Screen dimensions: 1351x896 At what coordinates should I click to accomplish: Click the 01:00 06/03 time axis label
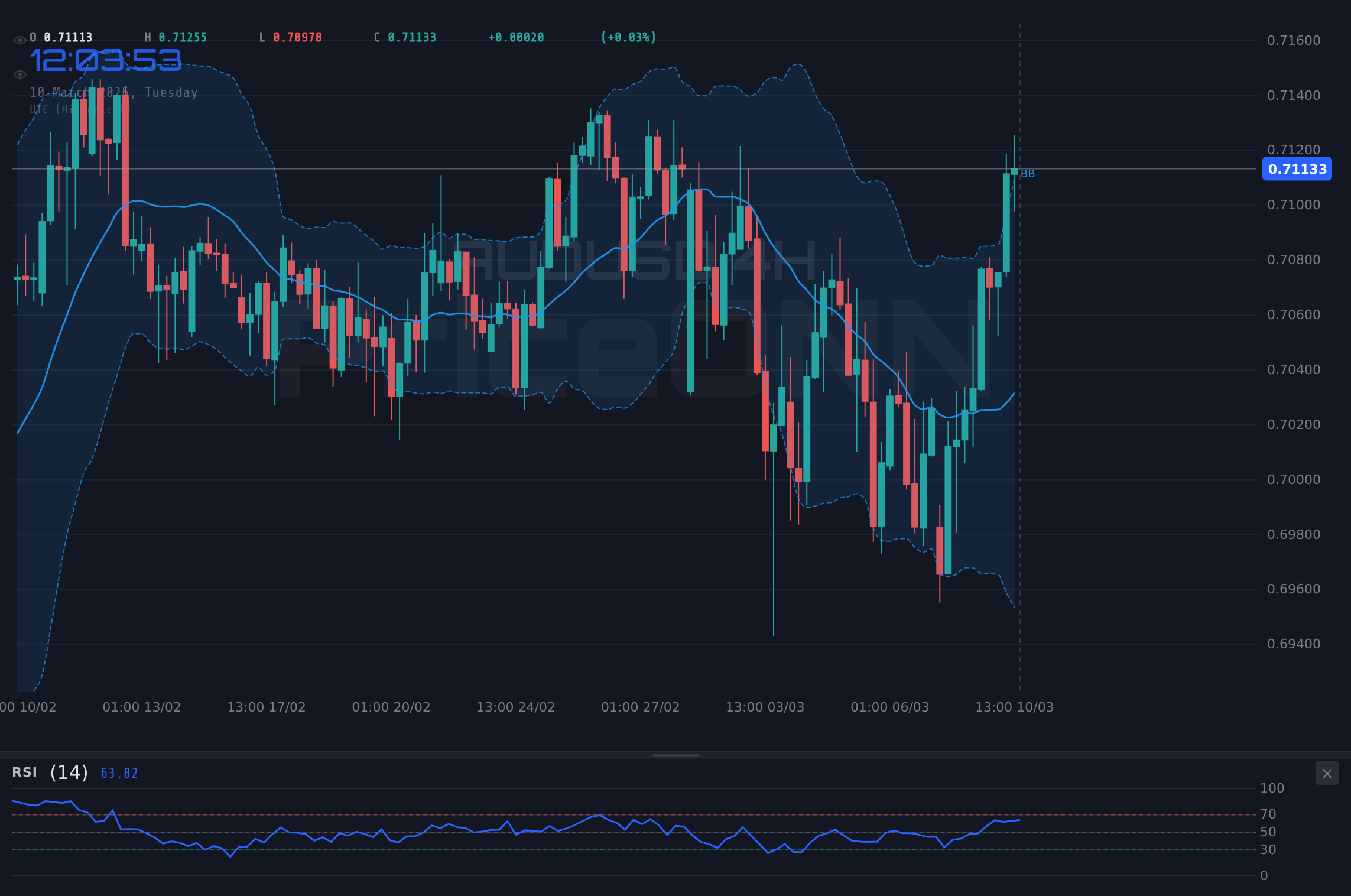pyautogui.click(x=890, y=707)
